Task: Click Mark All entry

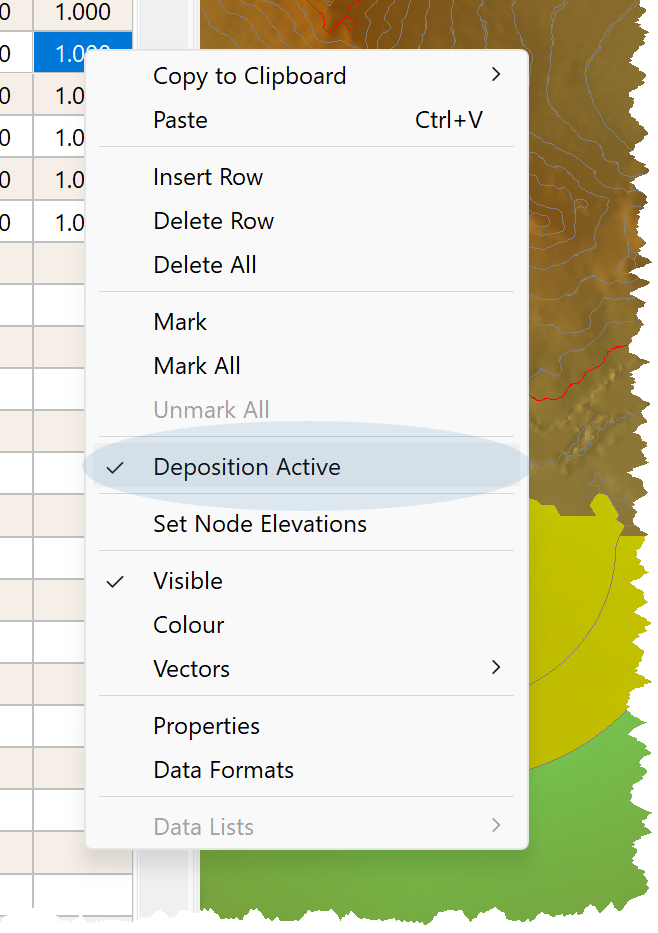Action: click(197, 366)
